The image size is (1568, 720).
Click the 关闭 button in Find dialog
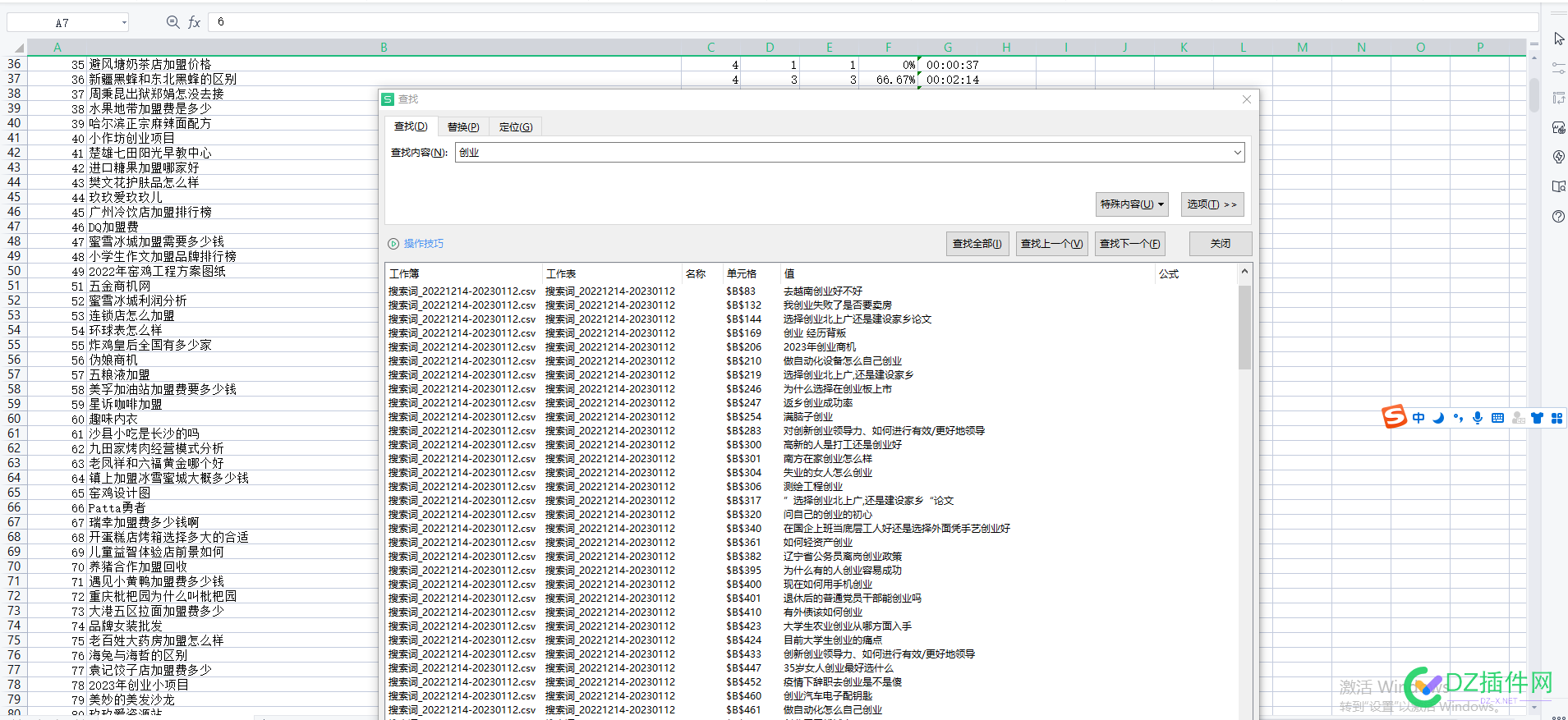pos(1221,244)
